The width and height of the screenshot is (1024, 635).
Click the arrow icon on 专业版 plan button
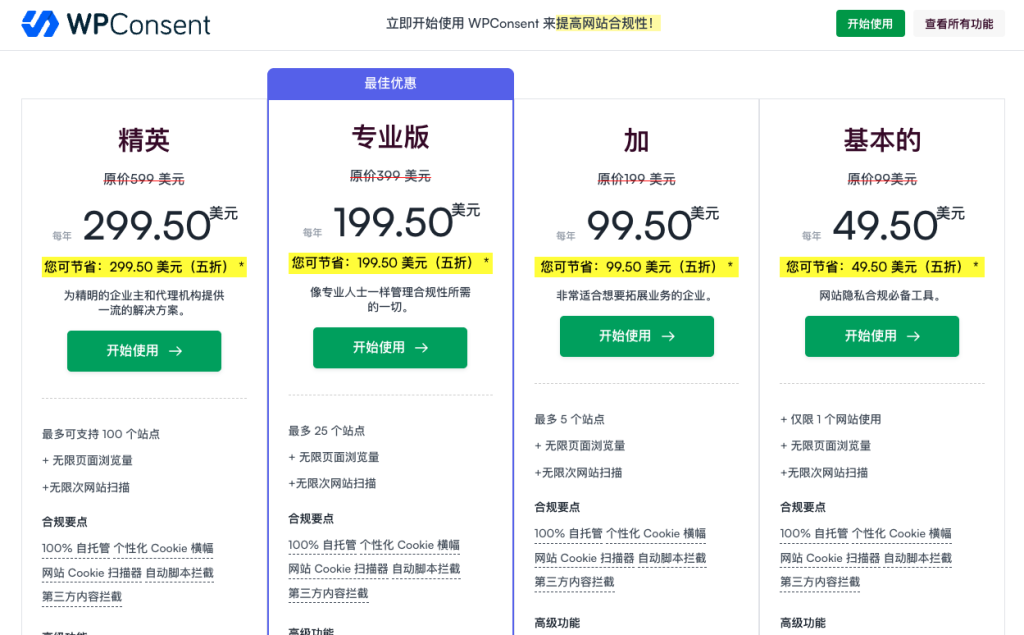[x=422, y=348]
